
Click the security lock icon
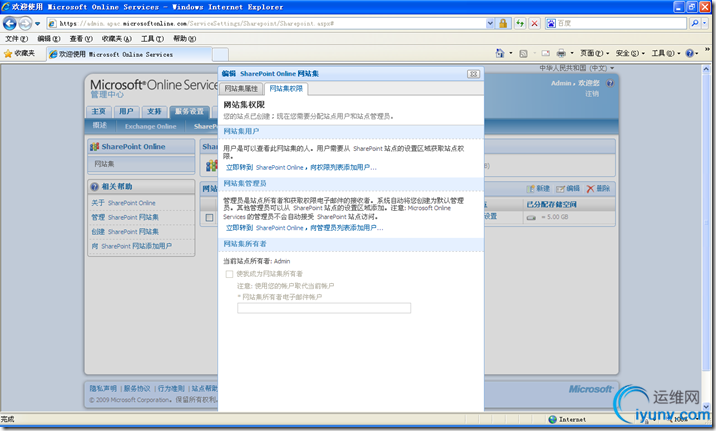coord(503,23)
